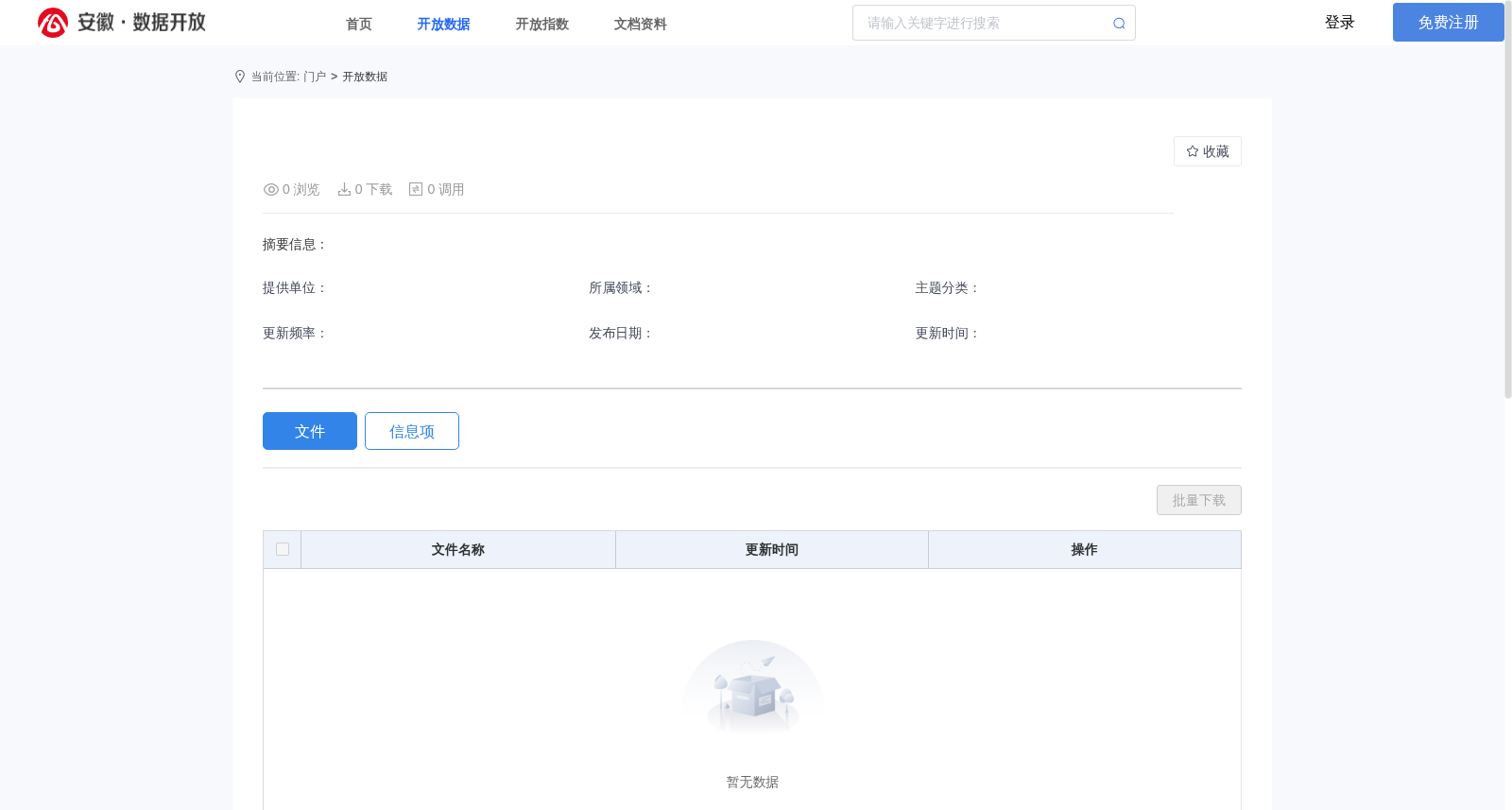1512x810 pixels.
Task: Click the star icon in 收藏 button
Action: 1193,151
